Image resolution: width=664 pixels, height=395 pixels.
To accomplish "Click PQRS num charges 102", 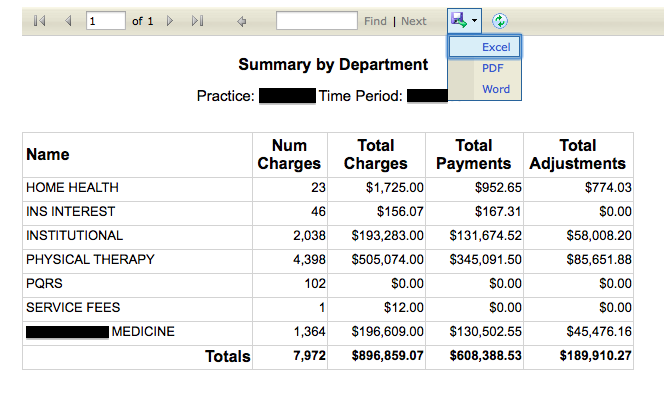I will pyautogui.click(x=315, y=283).
